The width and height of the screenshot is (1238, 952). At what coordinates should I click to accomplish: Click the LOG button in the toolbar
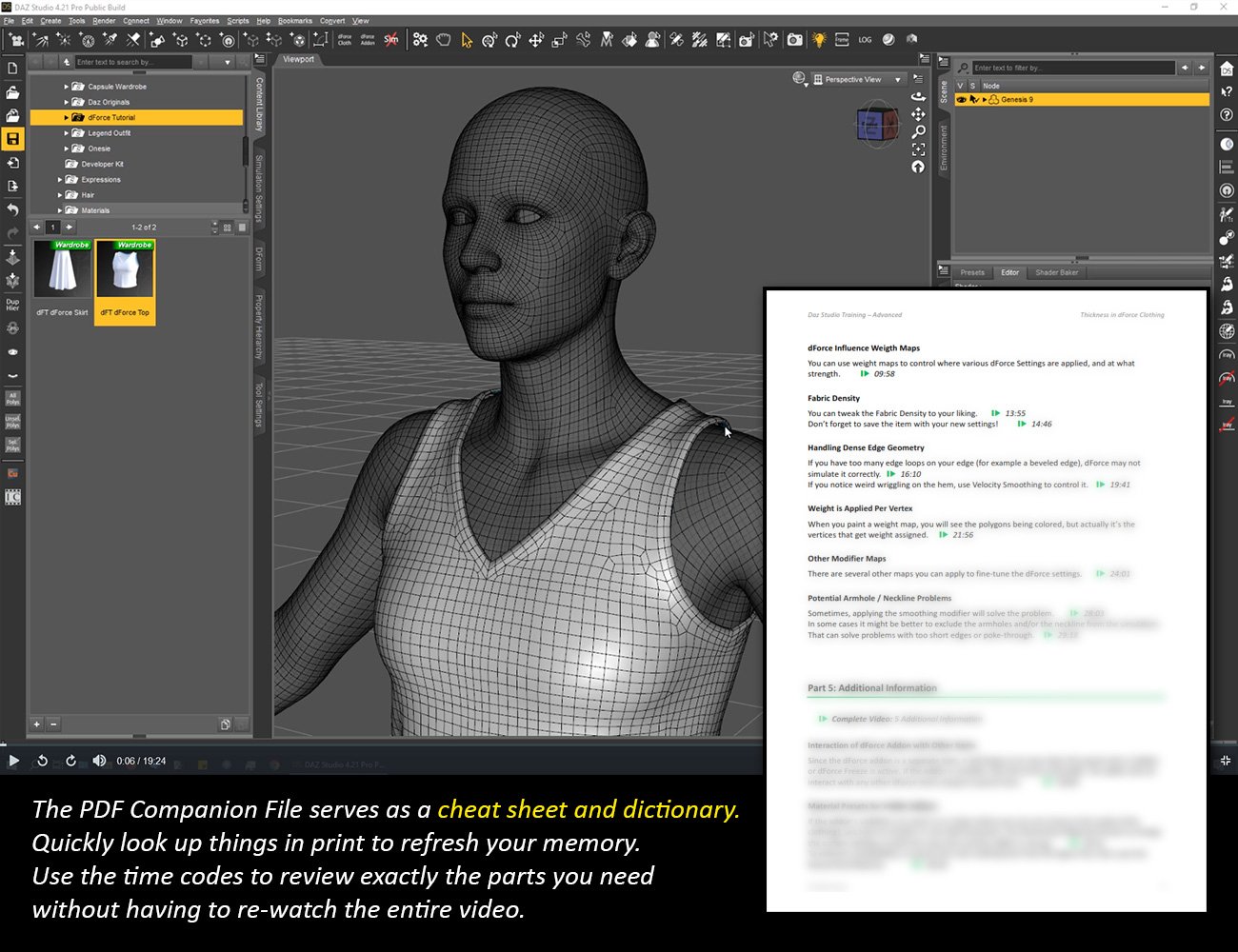(x=865, y=40)
